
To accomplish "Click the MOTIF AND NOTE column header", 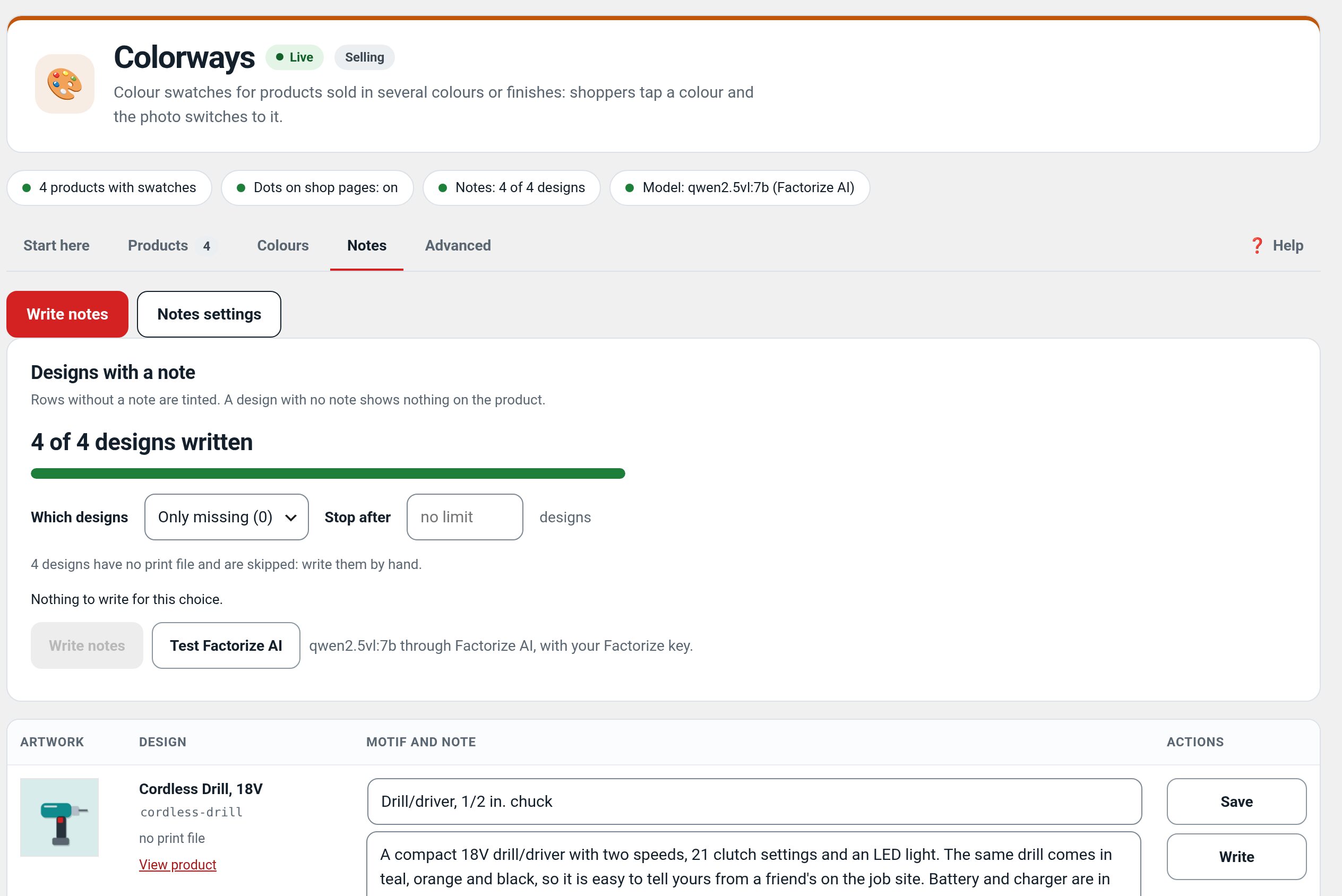I will point(421,742).
